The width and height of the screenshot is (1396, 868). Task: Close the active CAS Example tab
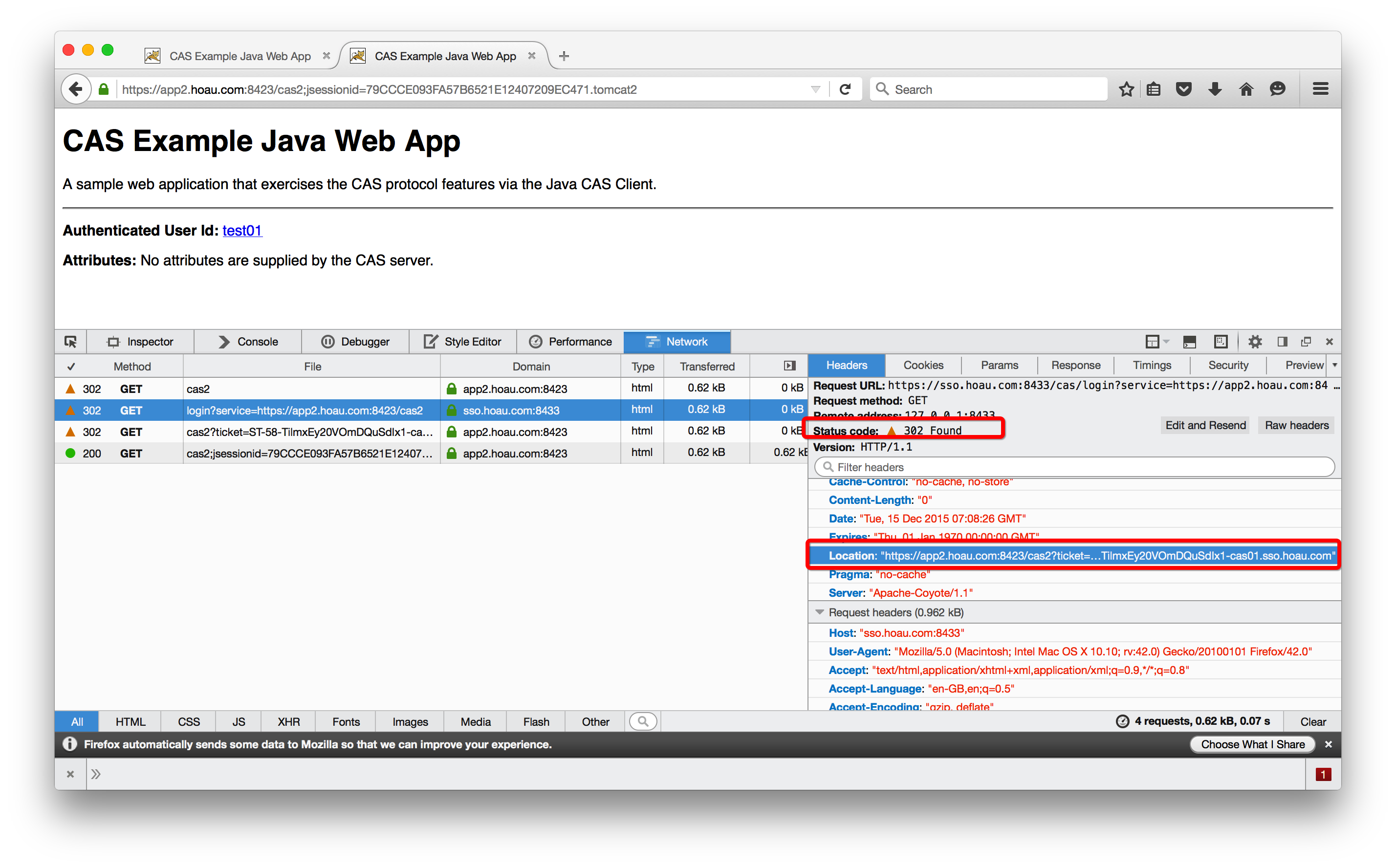click(x=531, y=56)
